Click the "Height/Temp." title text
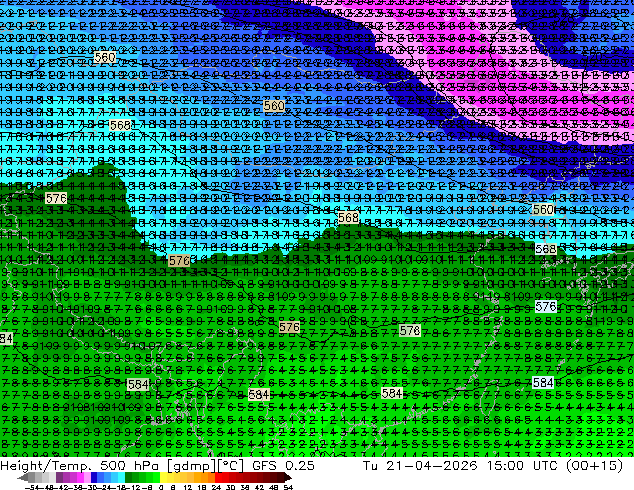Screen dimensions: 634x490 click(x=47, y=466)
